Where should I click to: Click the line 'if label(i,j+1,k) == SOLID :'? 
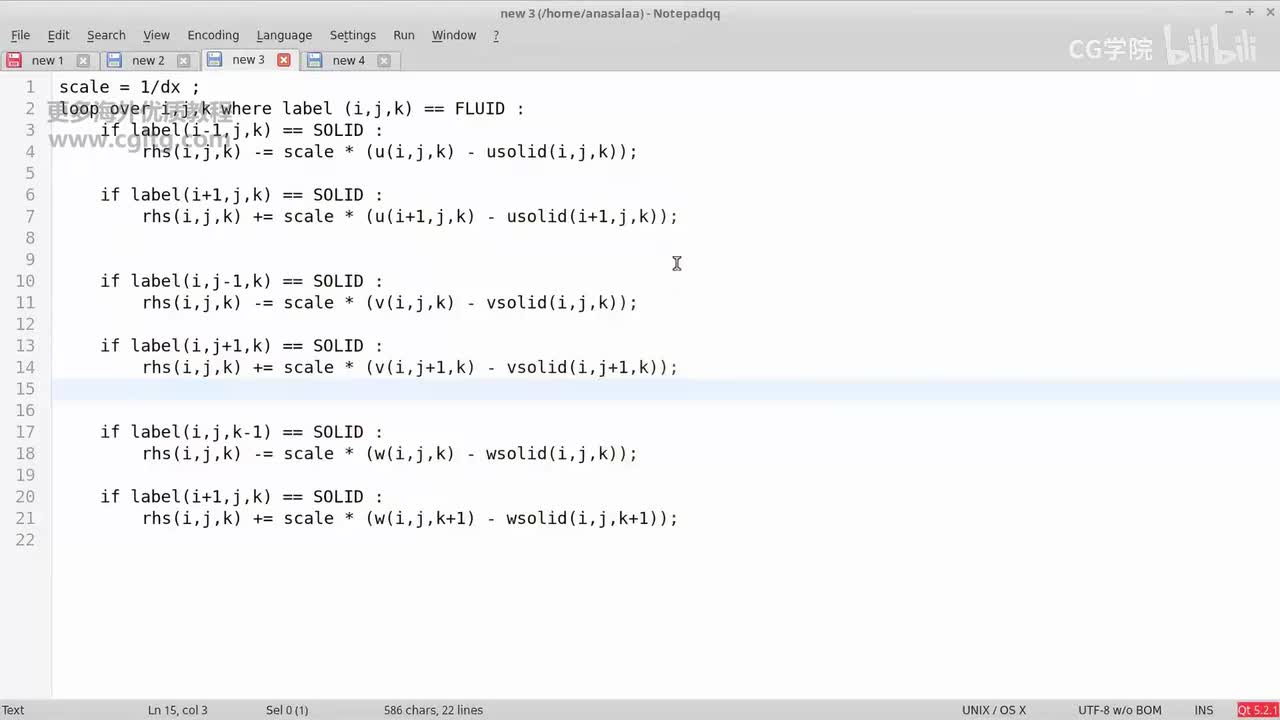click(241, 346)
